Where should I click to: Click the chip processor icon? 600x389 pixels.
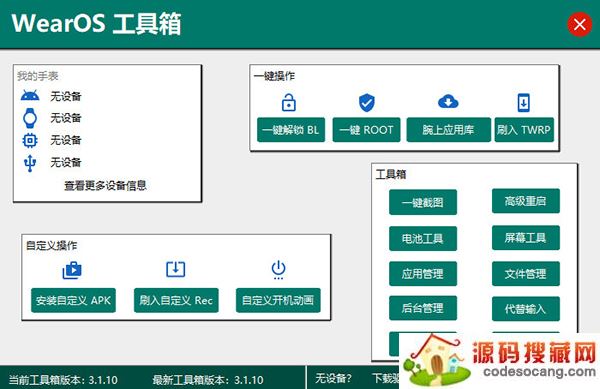tap(30, 140)
